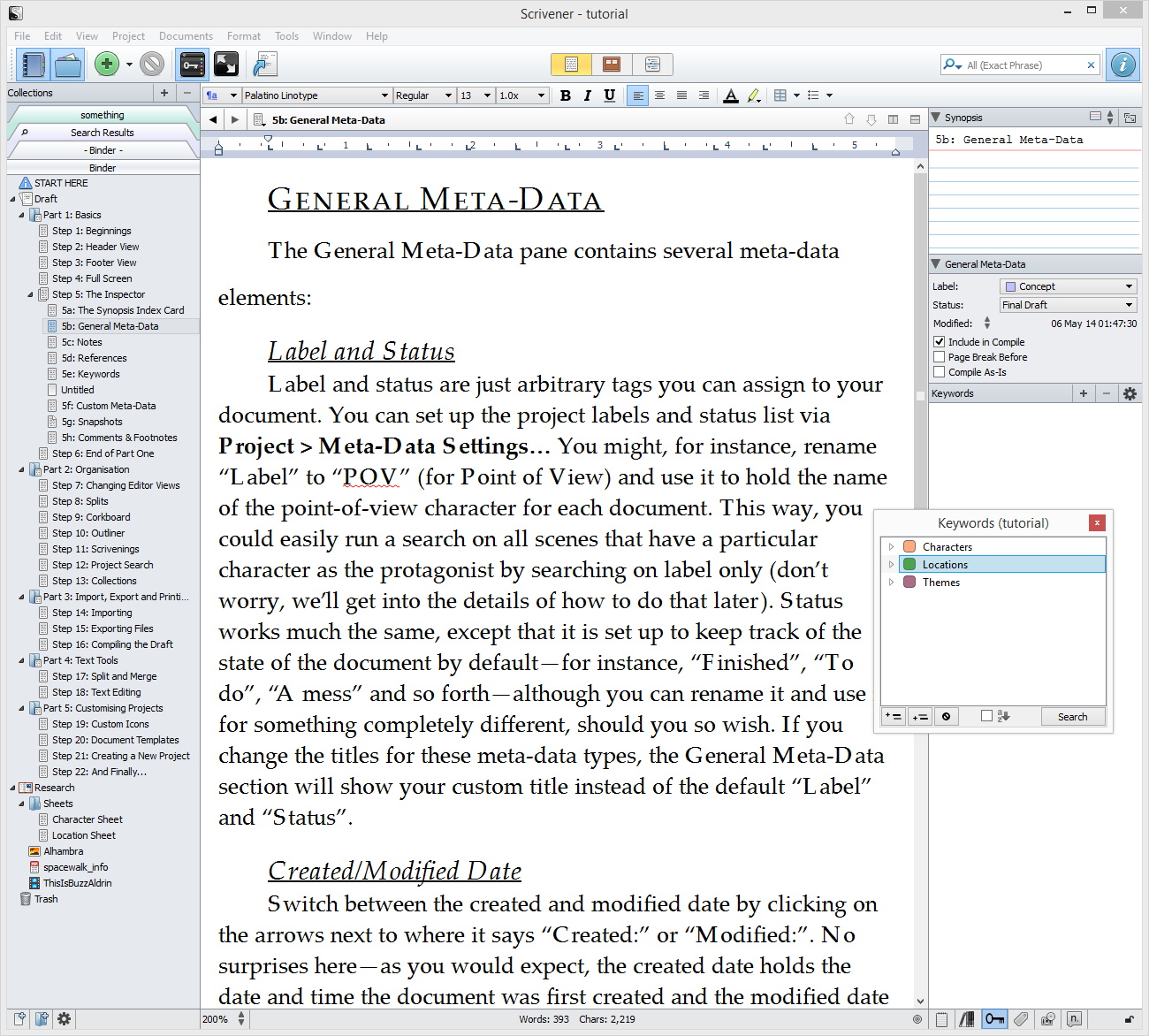This screenshot has width=1149, height=1036.
Task: Center-align the text
Action: pos(659,95)
